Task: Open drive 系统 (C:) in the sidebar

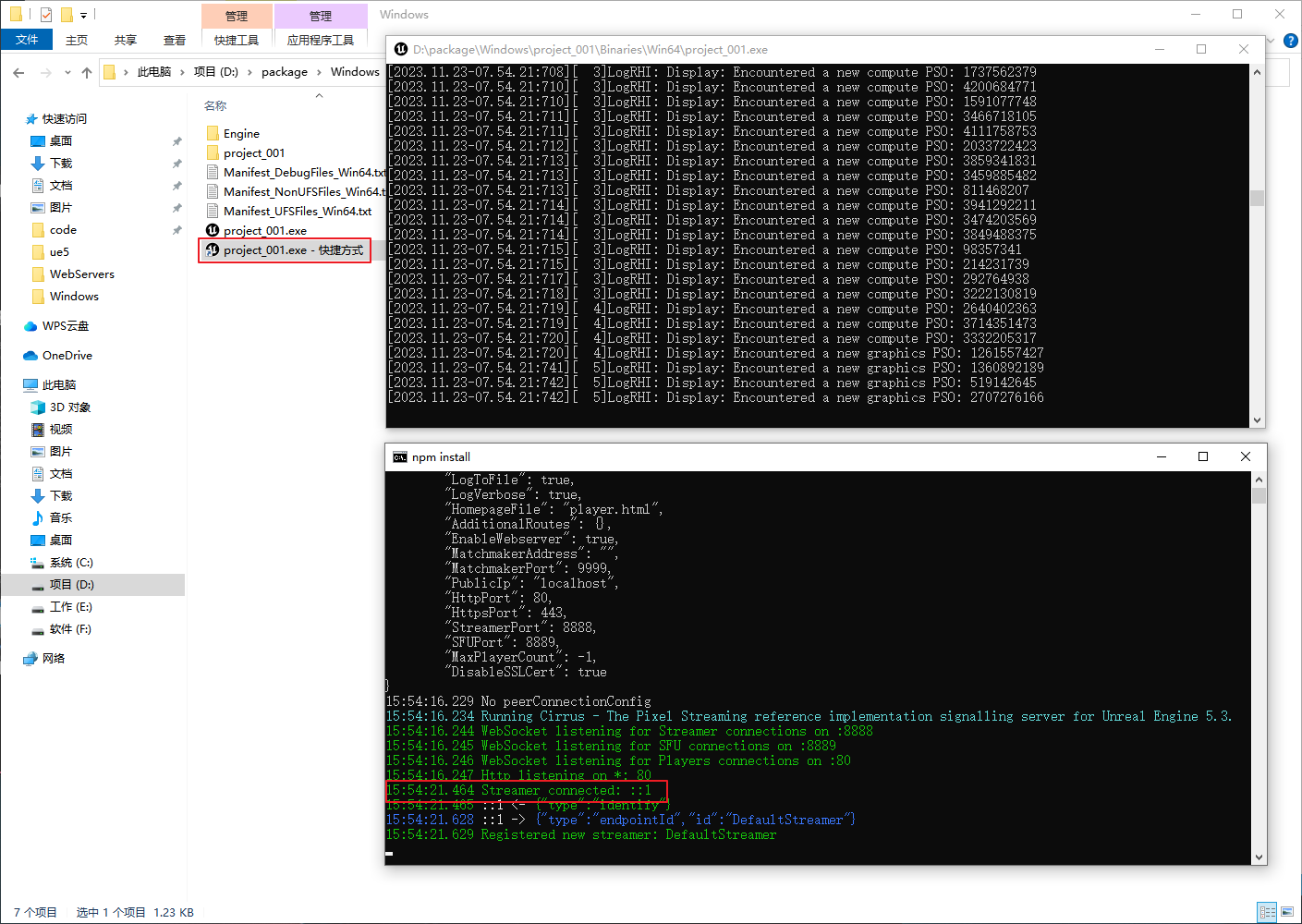Action: coord(71,563)
